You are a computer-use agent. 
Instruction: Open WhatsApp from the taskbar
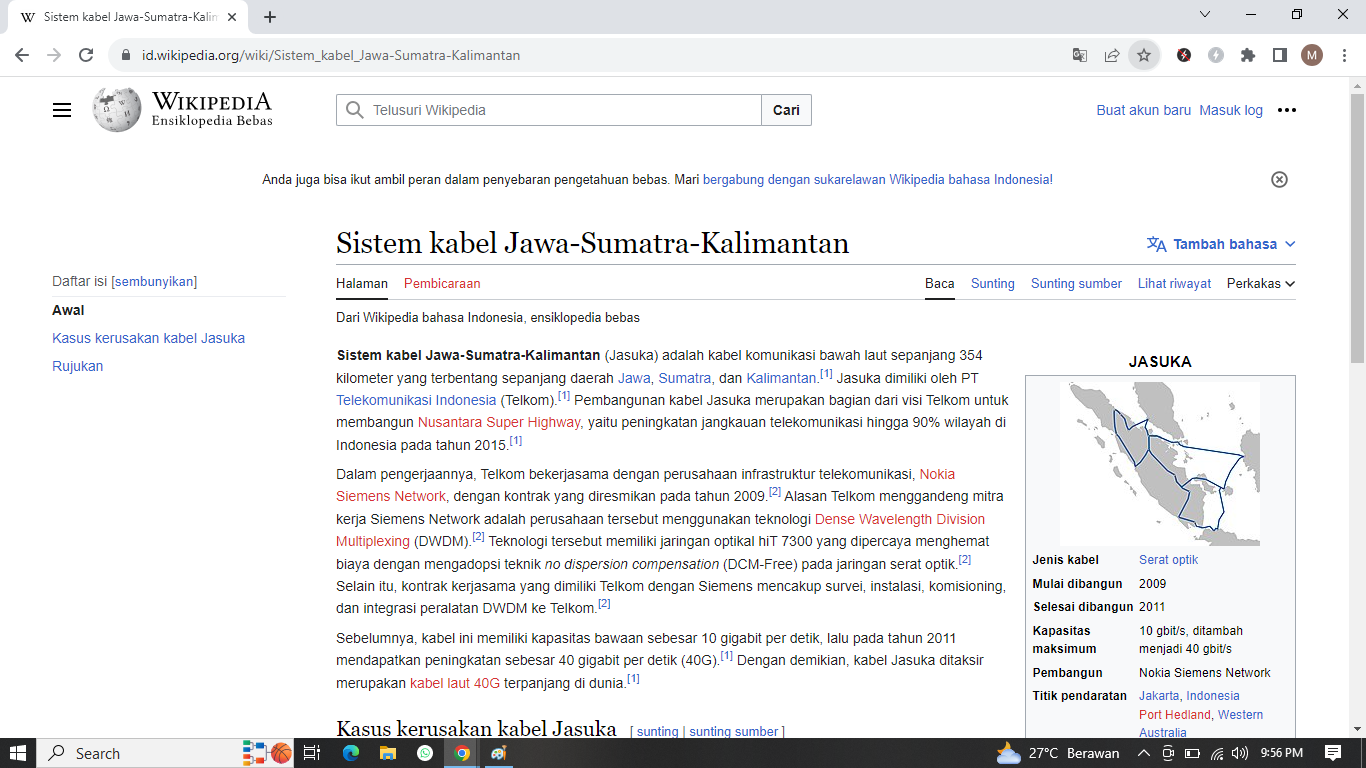click(425, 753)
